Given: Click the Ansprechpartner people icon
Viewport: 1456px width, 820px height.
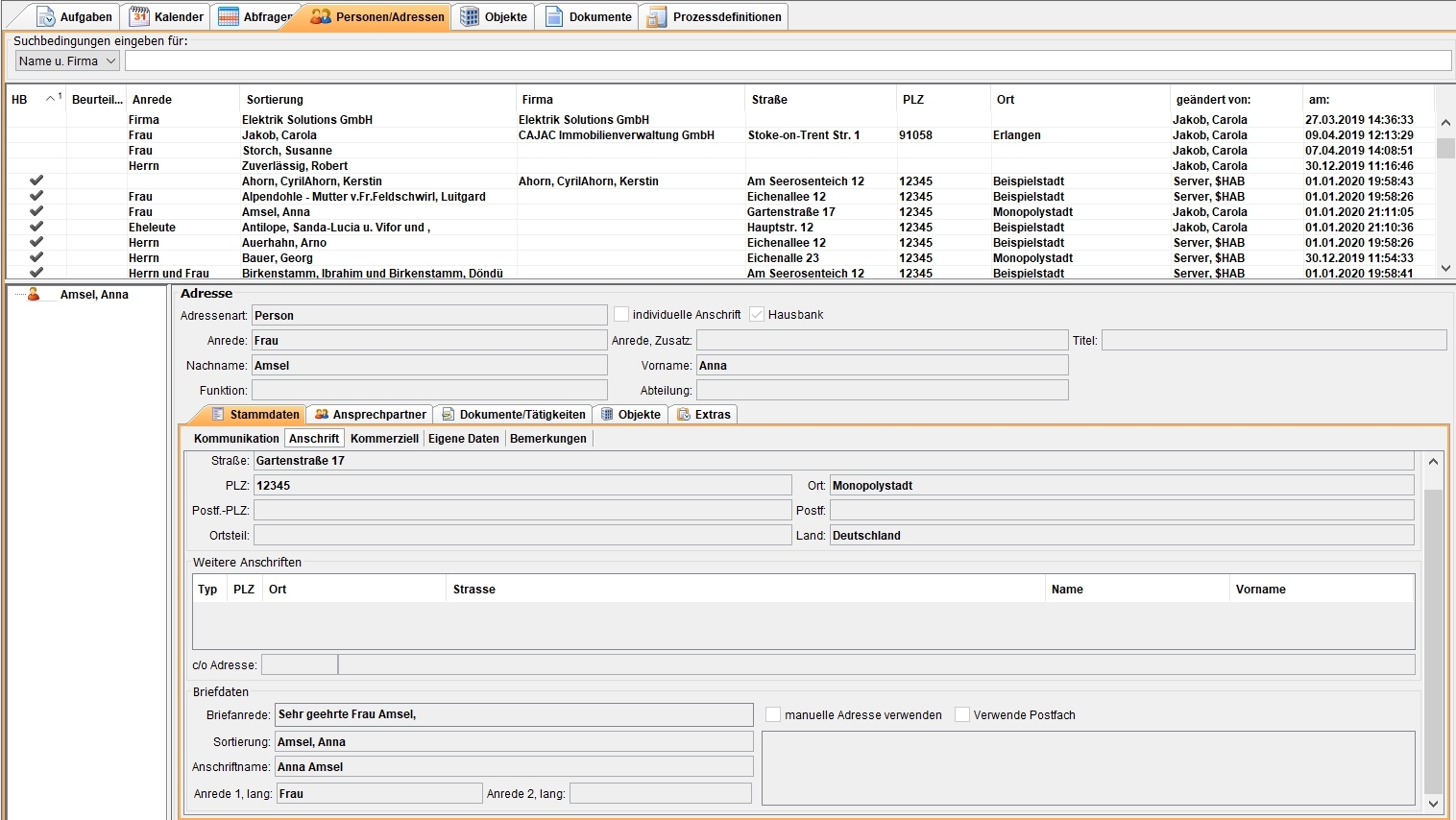Looking at the screenshot, I should coord(322,415).
